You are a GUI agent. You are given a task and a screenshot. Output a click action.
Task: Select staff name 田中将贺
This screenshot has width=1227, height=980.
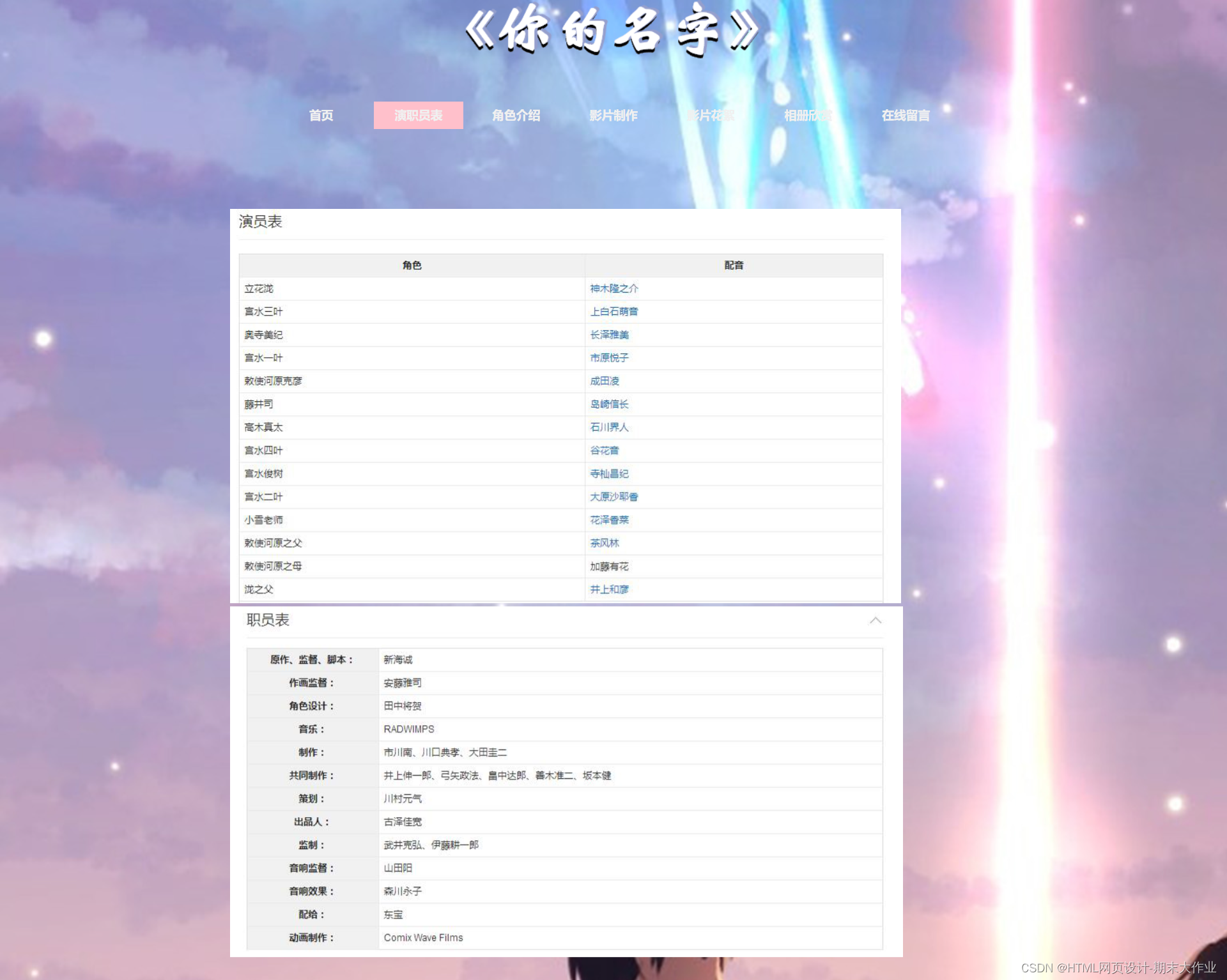pos(403,706)
